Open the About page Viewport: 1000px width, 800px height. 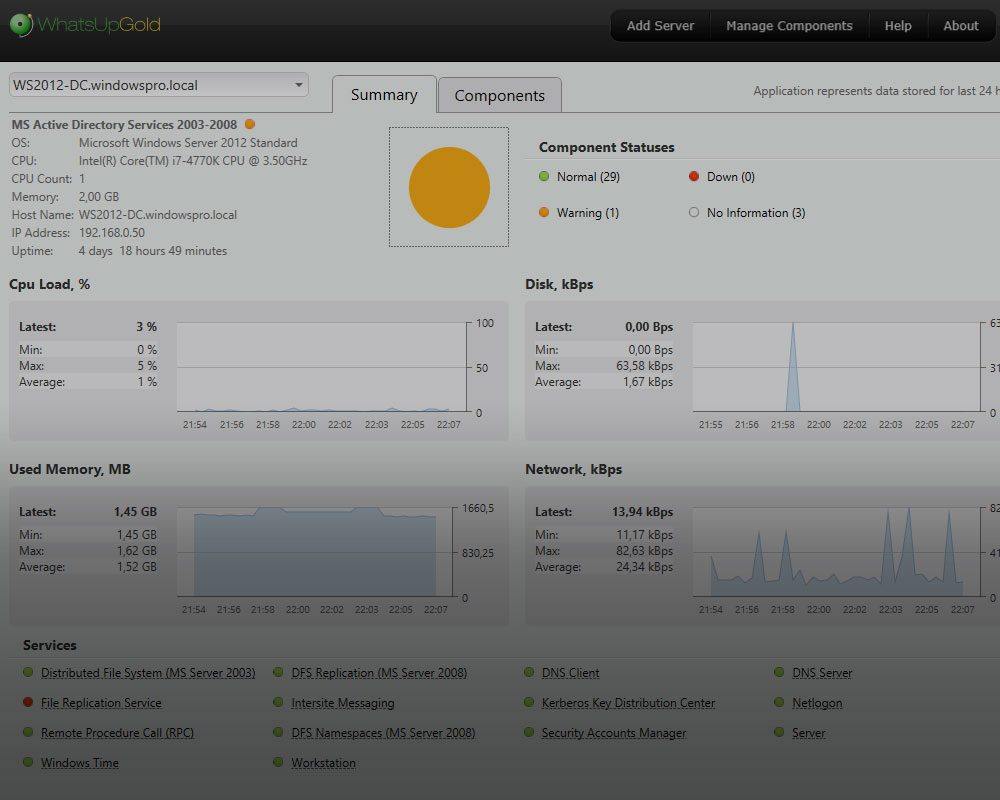pyautogui.click(x=960, y=26)
